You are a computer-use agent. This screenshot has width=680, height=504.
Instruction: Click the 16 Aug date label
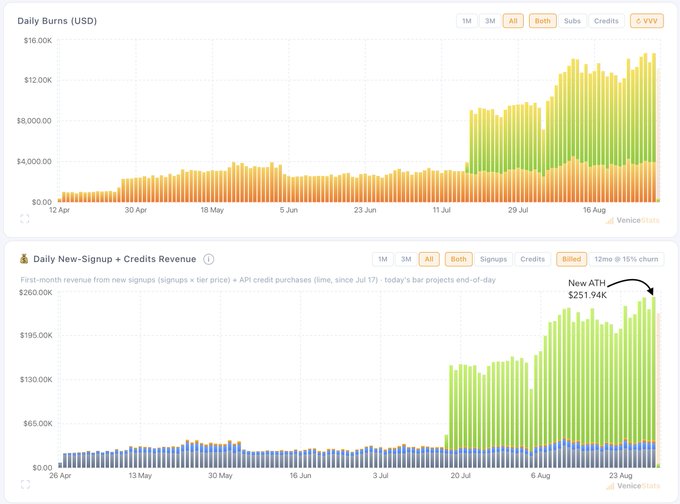click(594, 210)
